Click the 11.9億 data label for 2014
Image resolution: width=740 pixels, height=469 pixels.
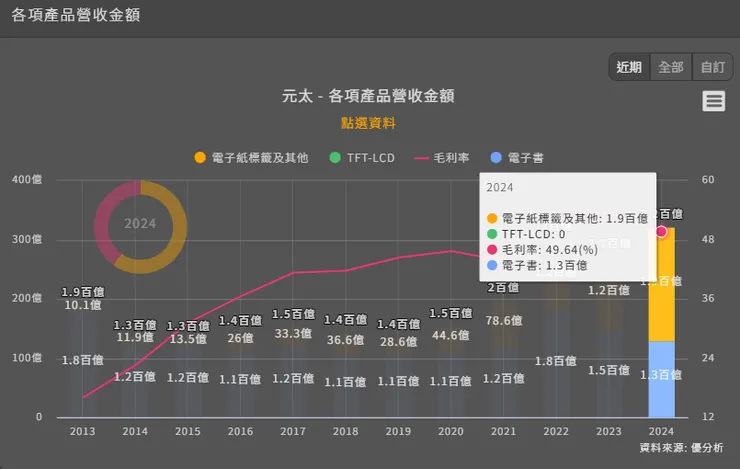click(135, 337)
